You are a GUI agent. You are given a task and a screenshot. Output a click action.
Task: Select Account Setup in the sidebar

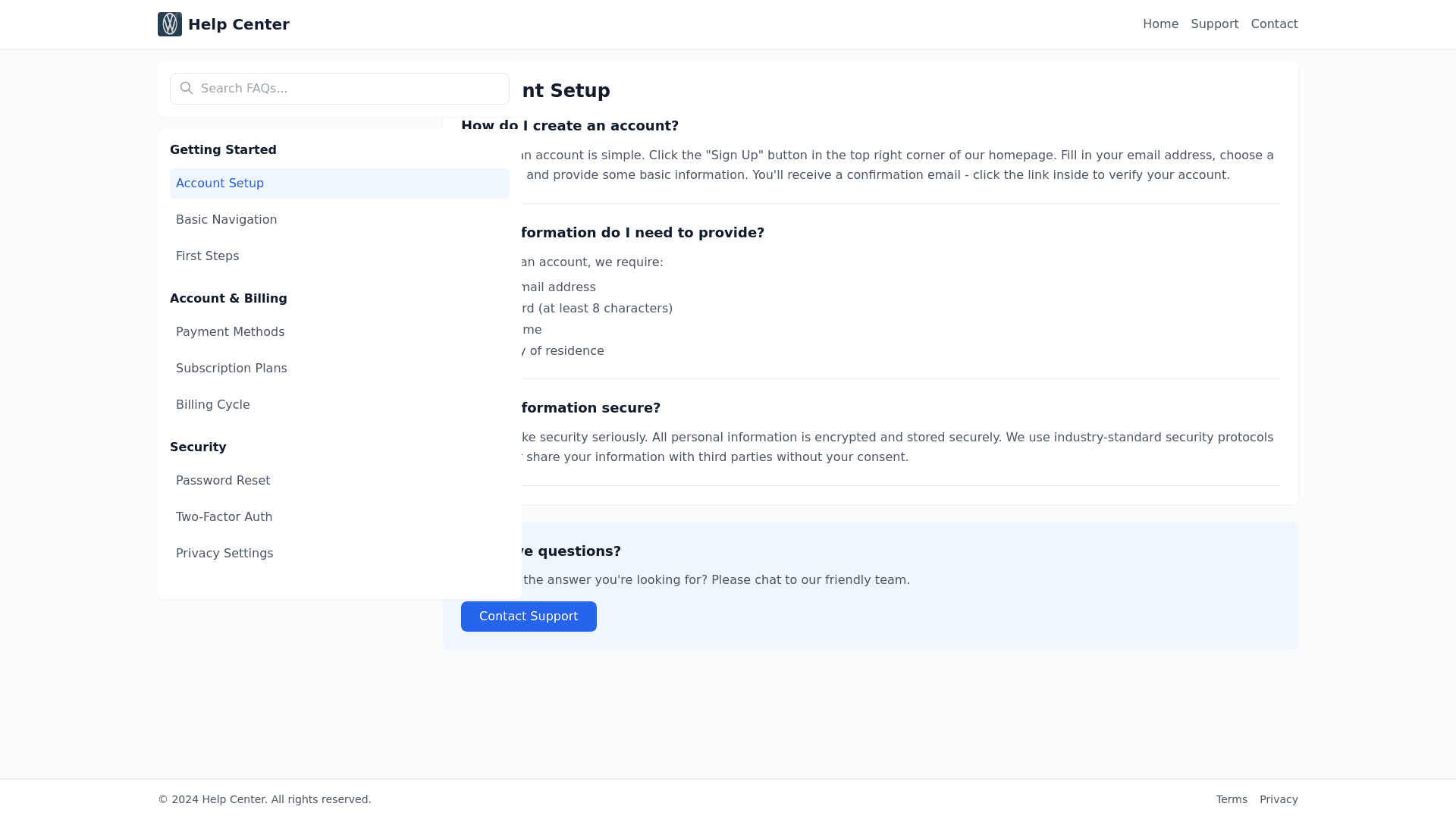pos(219,183)
